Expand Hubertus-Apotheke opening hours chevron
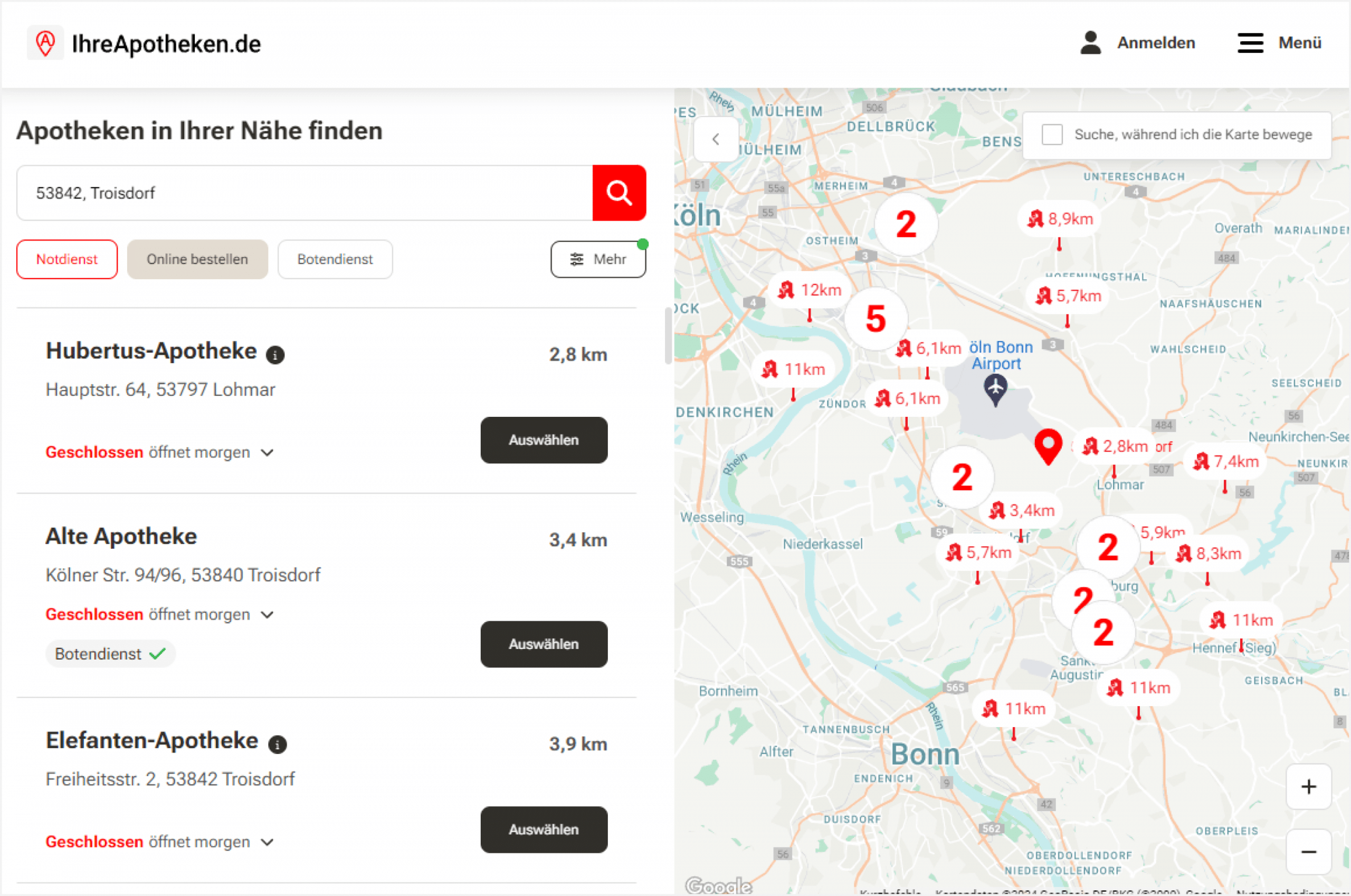The width and height of the screenshot is (1351, 896). click(267, 453)
